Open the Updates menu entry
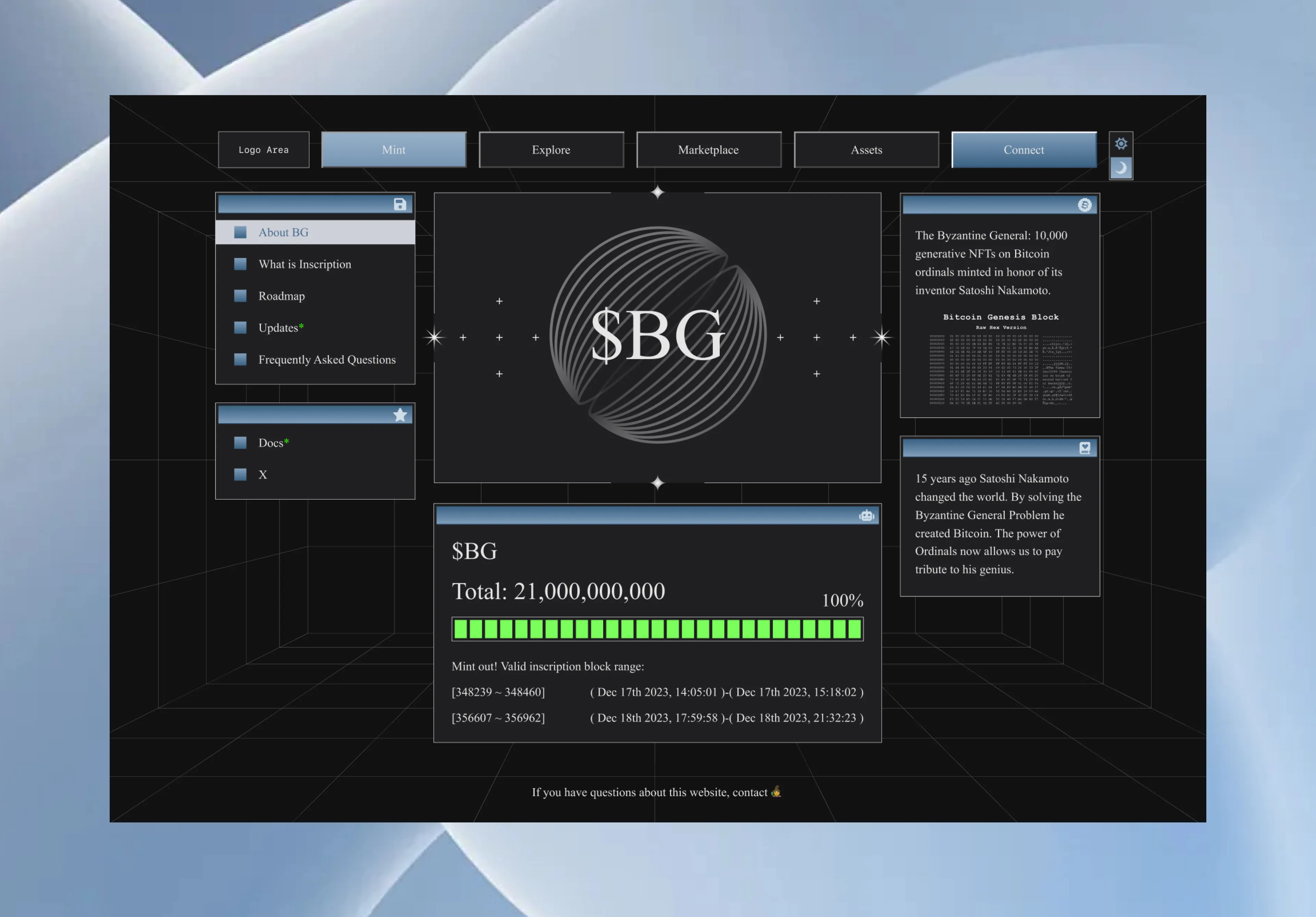The width and height of the screenshot is (1316, 917). 279,328
